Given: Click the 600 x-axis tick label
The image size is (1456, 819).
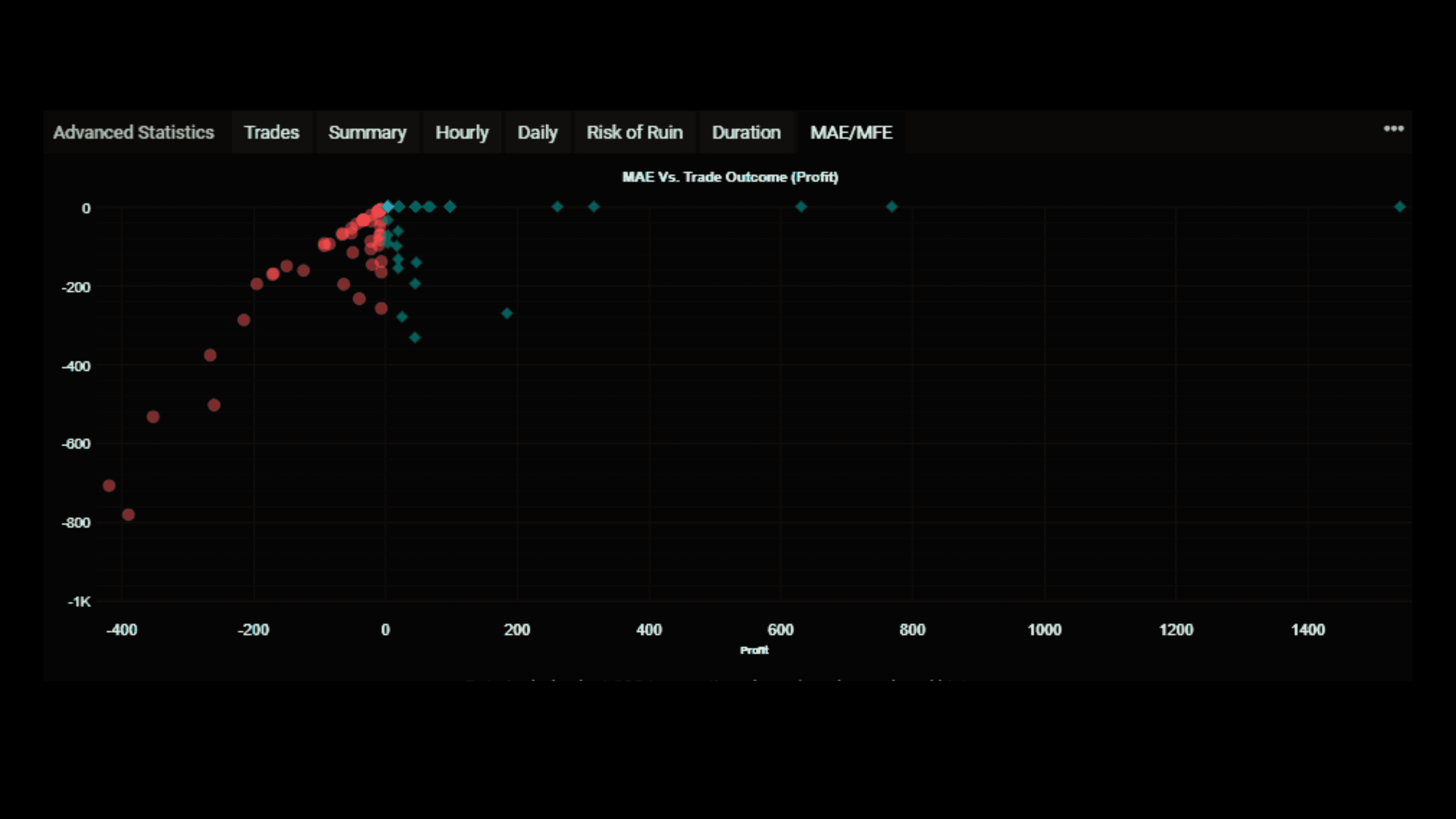Looking at the screenshot, I should coord(781,630).
